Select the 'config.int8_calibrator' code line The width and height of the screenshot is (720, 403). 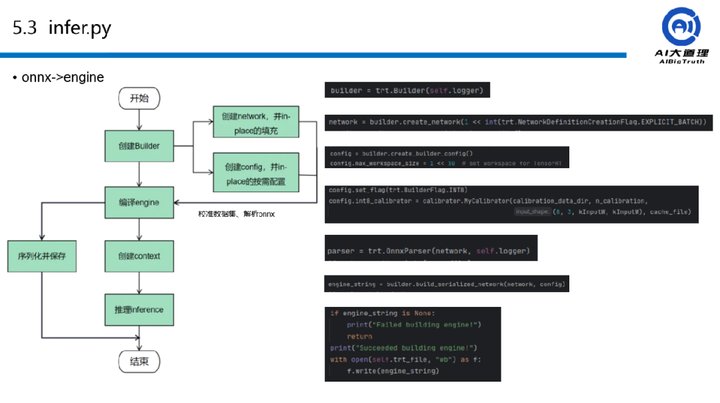click(x=488, y=201)
